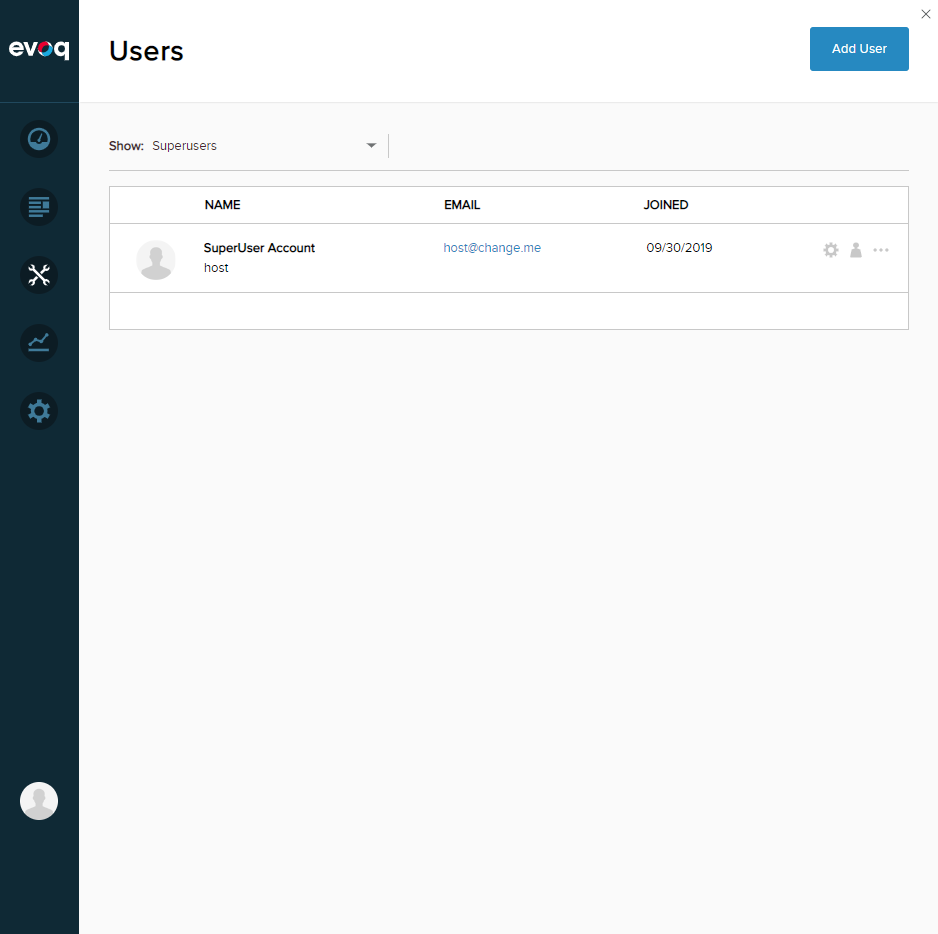Viewport: 938px width, 934px height.
Task: Open the Dashboard gauge icon in sidebar
Action: [x=39, y=139]
